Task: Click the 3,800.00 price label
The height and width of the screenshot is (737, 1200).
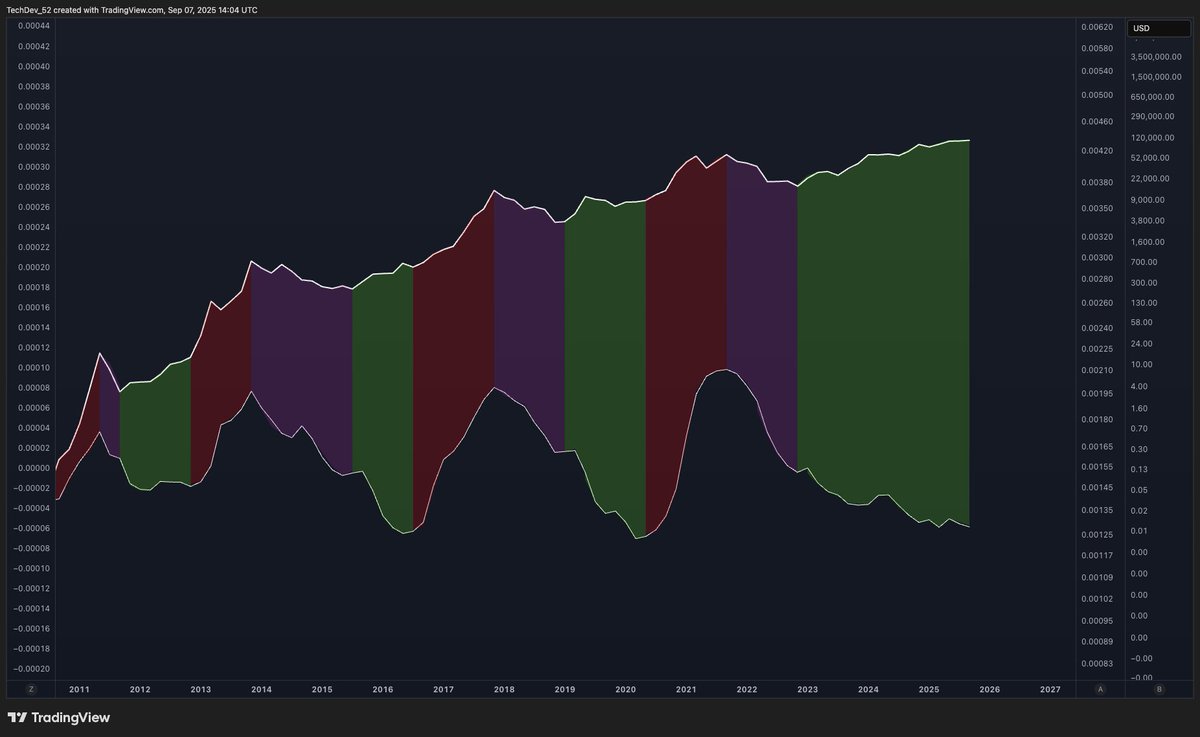Action: [x=1149, y=220]
